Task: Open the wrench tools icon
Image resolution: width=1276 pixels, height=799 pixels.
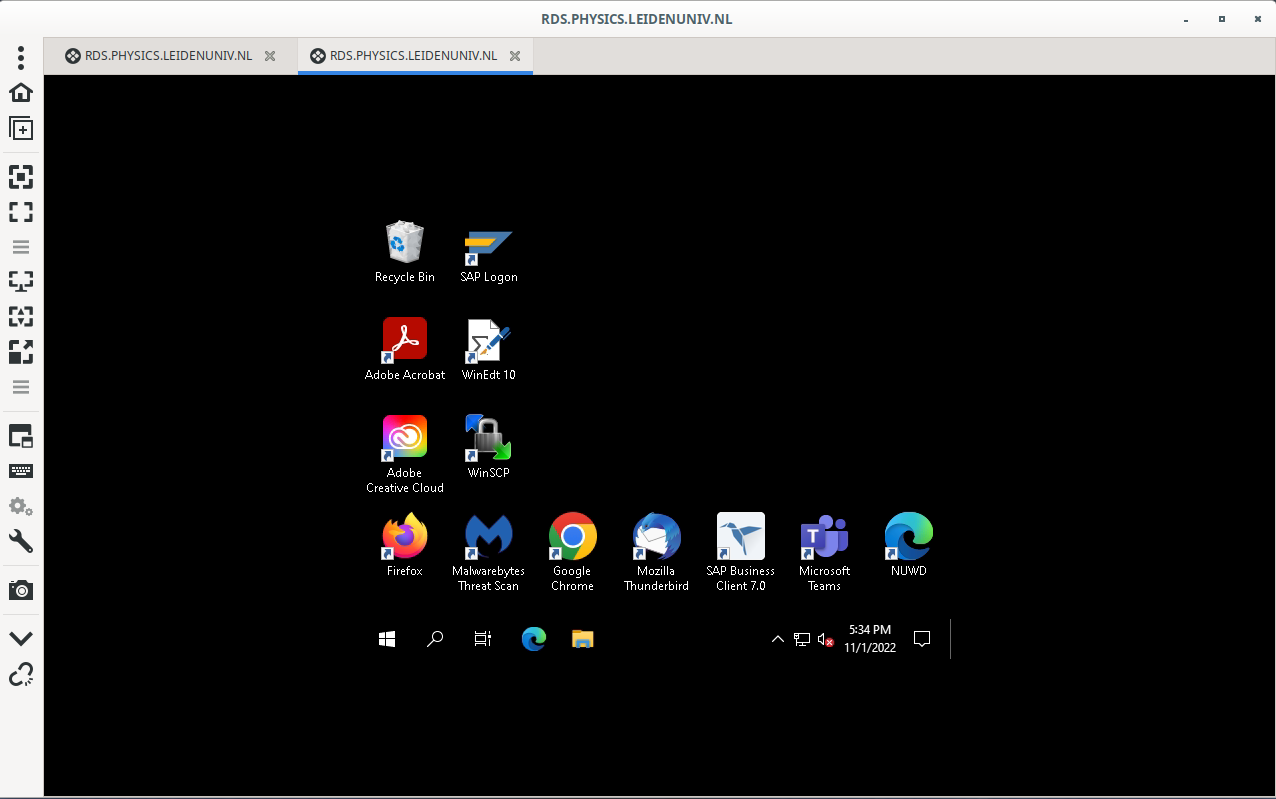Action: point(21,542)
